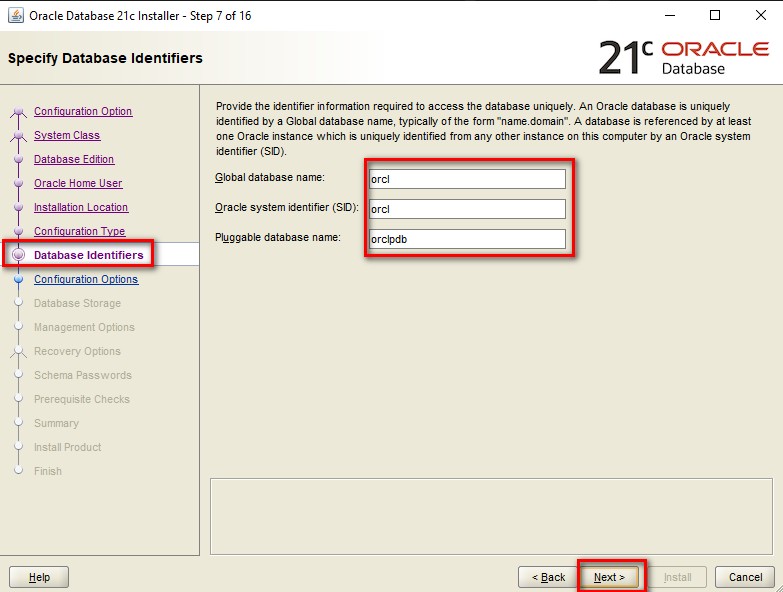The image size is (783, 592).
Task: Open the Configuration Options step link
Action: (86, 279)
